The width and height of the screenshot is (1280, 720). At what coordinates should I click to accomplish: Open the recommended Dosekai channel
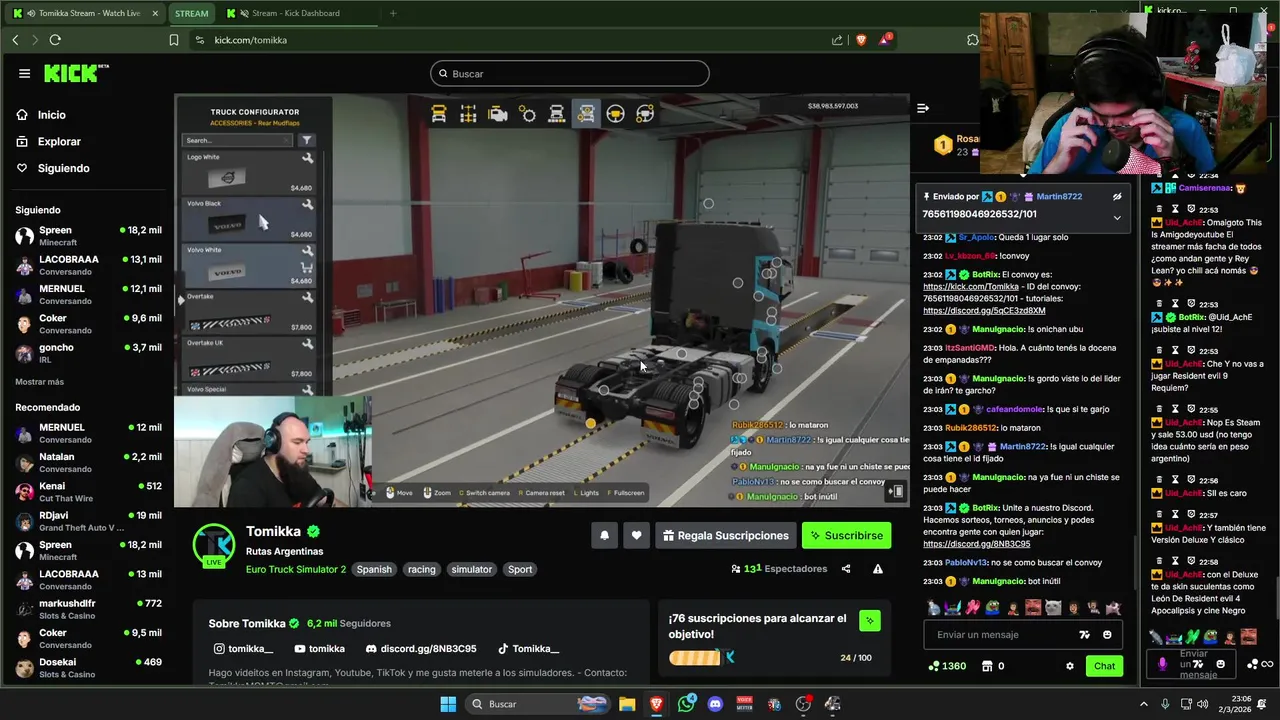(x=88, y=668)
